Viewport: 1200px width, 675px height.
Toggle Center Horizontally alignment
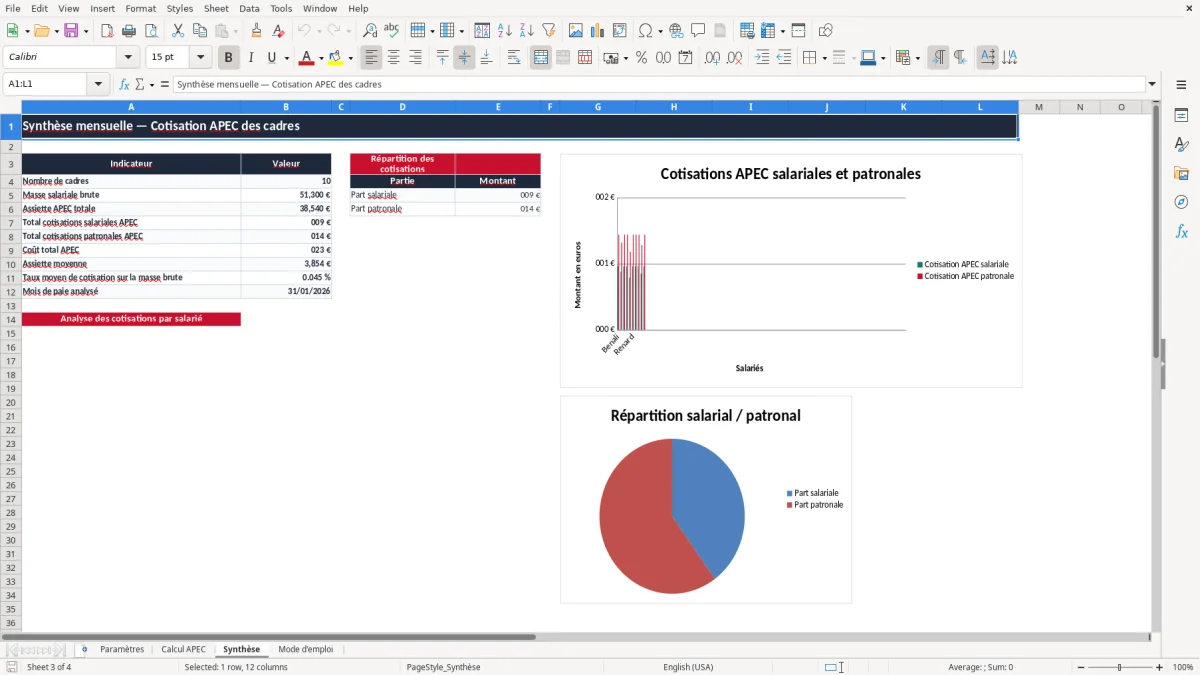[394, 58]
